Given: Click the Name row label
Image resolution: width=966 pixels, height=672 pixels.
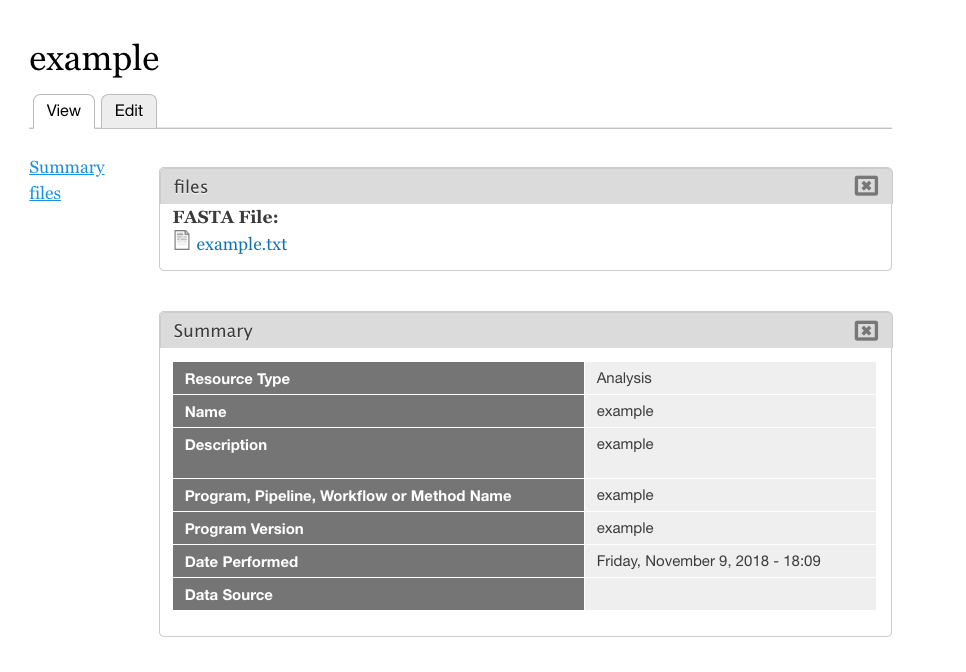Looking at the screenshot, I should point(206,412).
